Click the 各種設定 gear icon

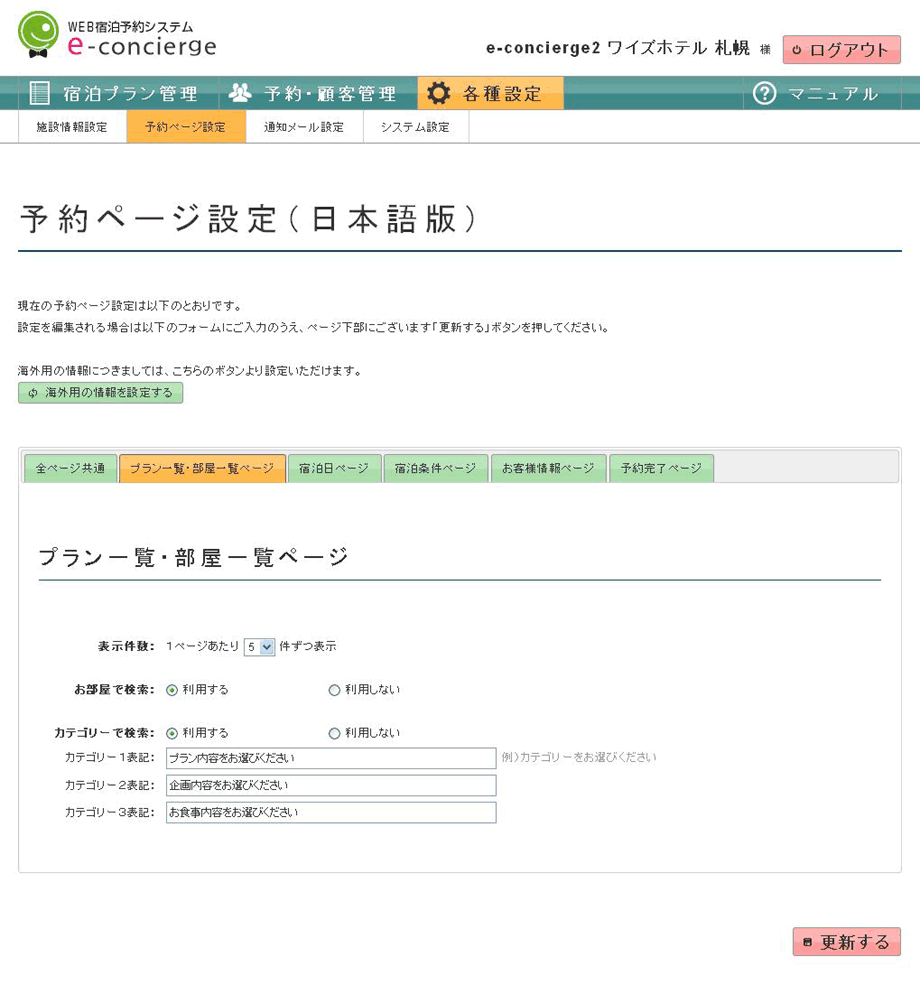click(438, 93)
